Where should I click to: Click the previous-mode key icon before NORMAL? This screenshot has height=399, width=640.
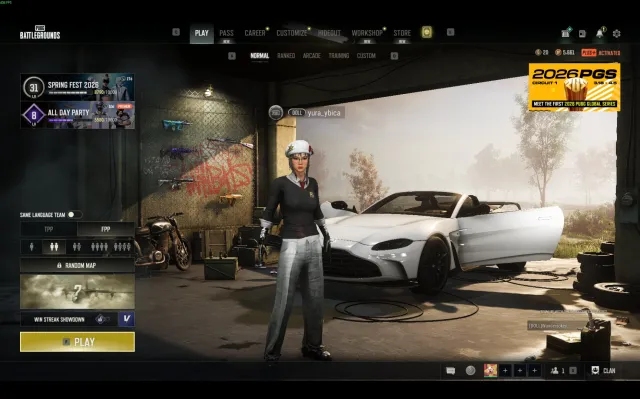(x=232, y=56)
